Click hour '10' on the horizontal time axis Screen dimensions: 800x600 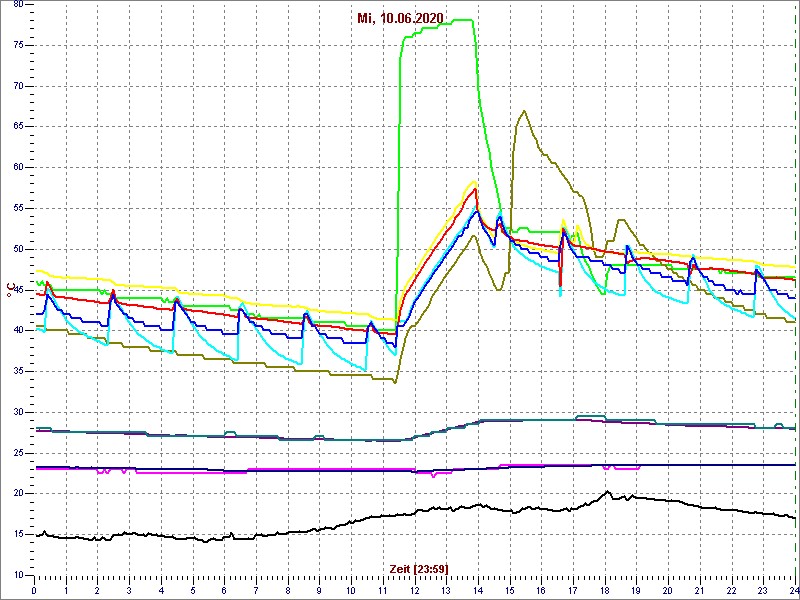[351, 591]
